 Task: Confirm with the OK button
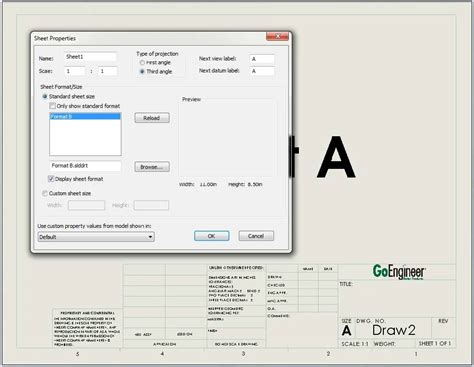click(x=212, y=236)
